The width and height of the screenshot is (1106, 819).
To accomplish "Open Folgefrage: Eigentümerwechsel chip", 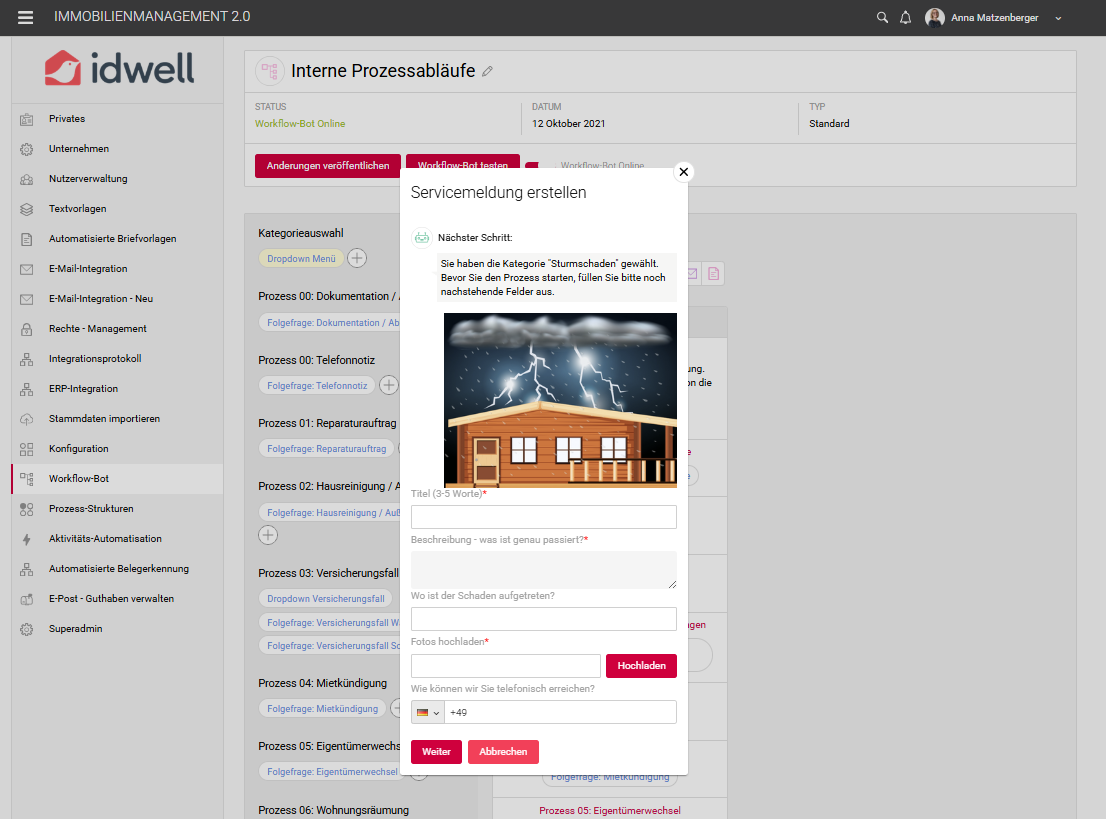I will tap(329, 772).
